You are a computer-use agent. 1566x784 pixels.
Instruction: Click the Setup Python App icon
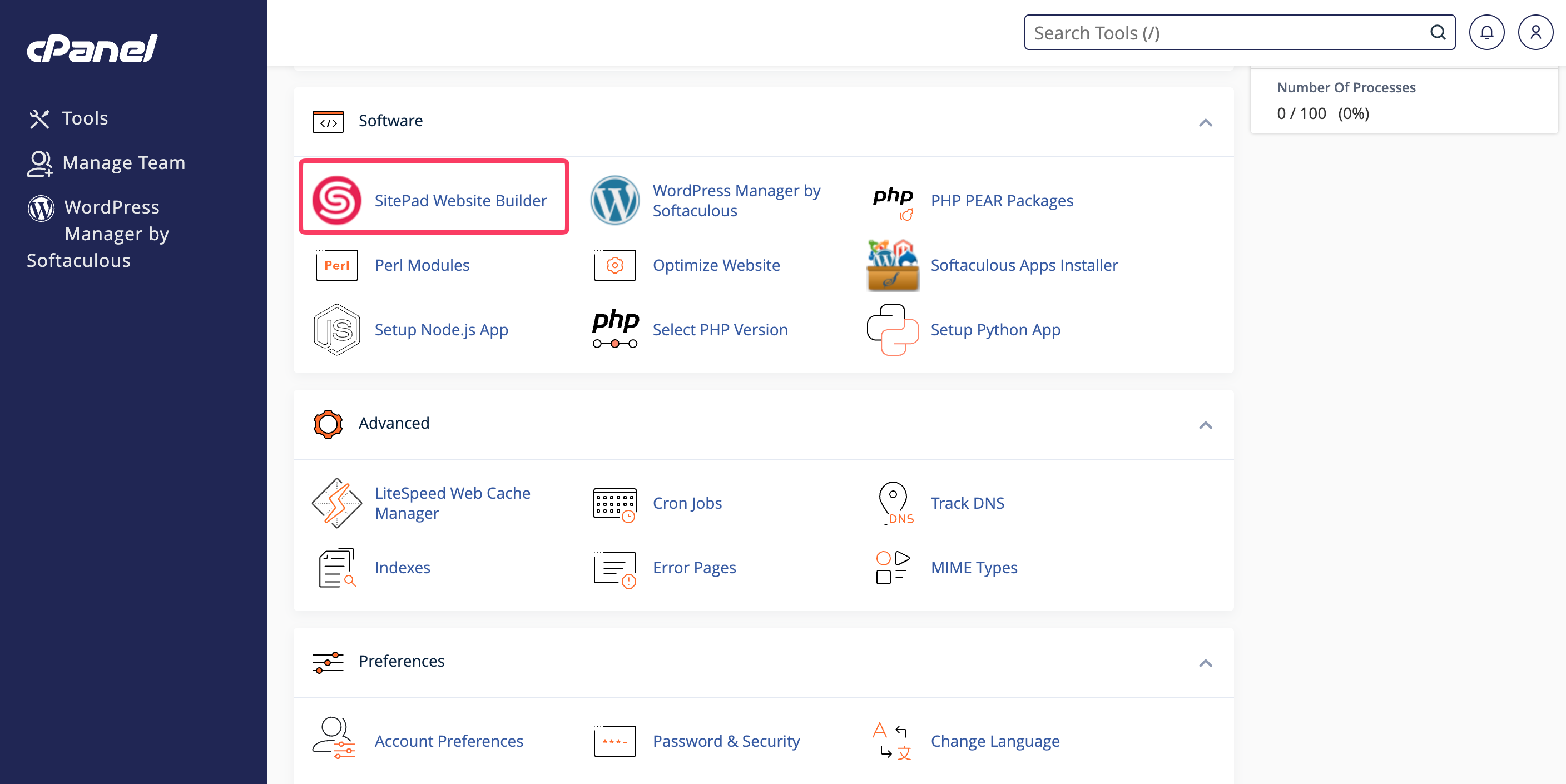[893, 329]
